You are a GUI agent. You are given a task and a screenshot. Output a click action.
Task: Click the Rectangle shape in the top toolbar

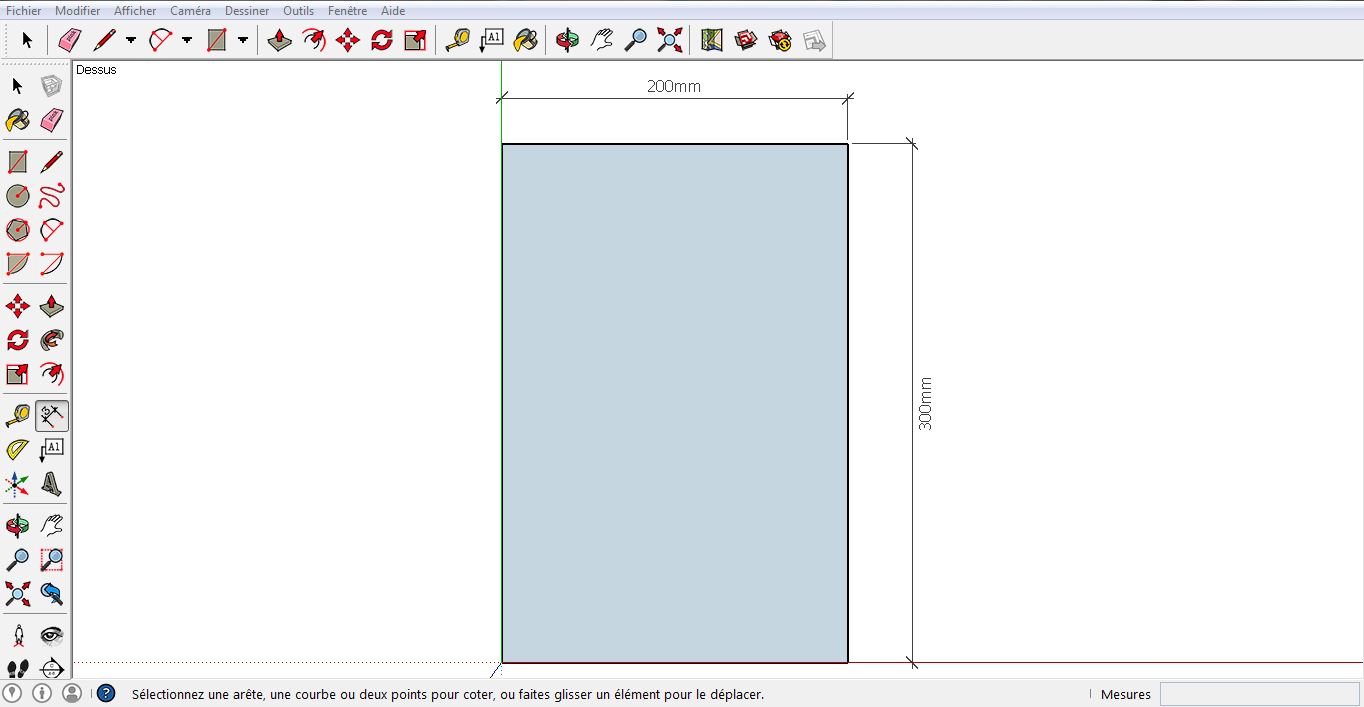point(216,40)
